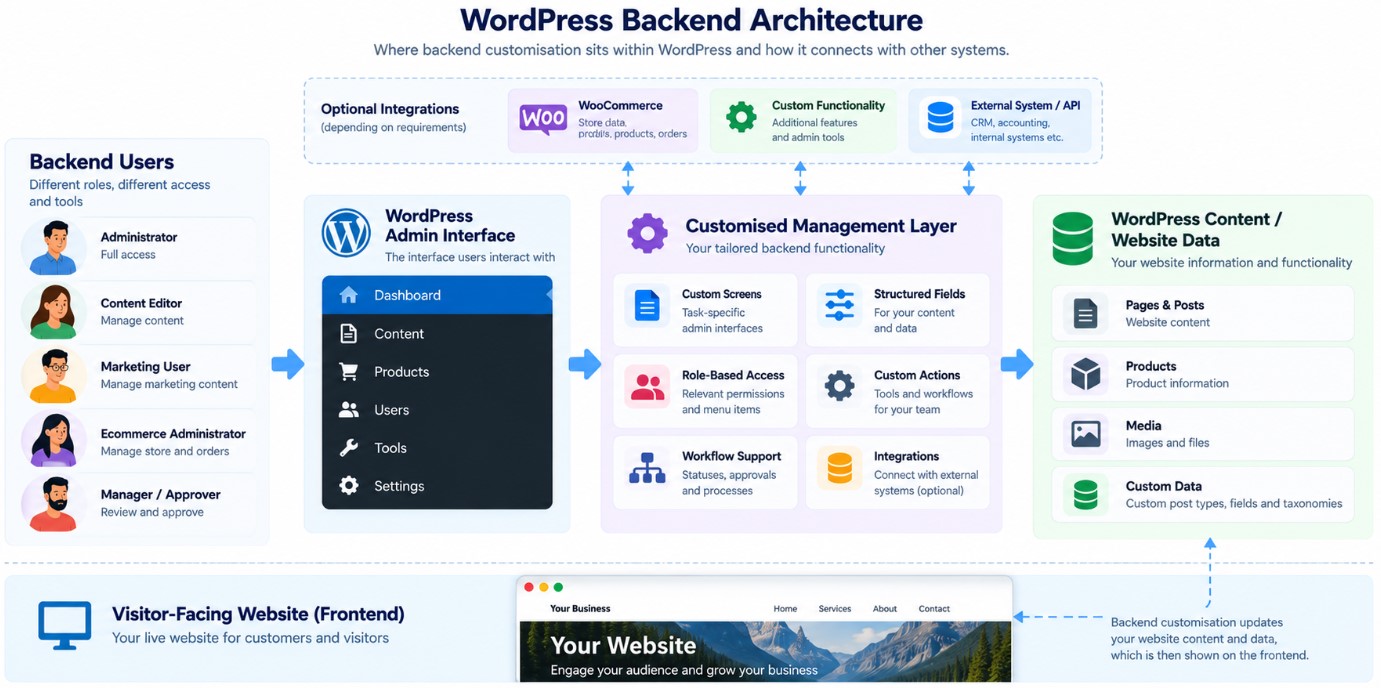Click the Pages & Posts label
This screenshot has width=1381, height=688.
[x=1165, y=305]
